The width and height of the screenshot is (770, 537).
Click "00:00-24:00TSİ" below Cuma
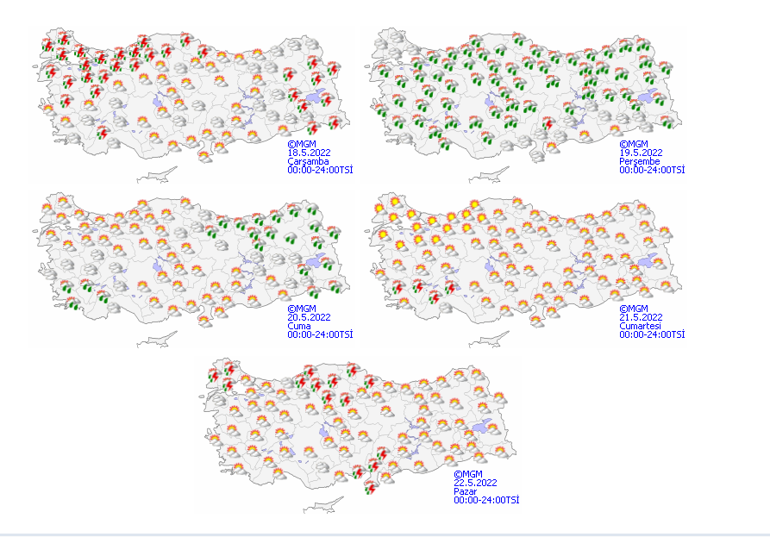320,335
